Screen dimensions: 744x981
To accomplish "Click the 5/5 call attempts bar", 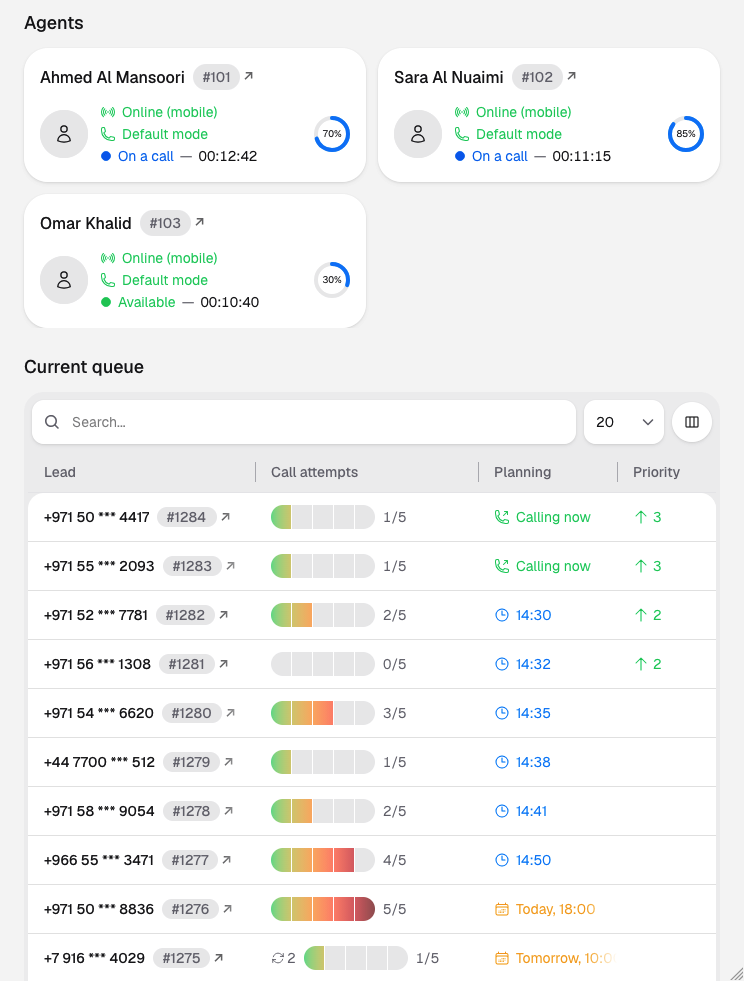I will [323, 909].
